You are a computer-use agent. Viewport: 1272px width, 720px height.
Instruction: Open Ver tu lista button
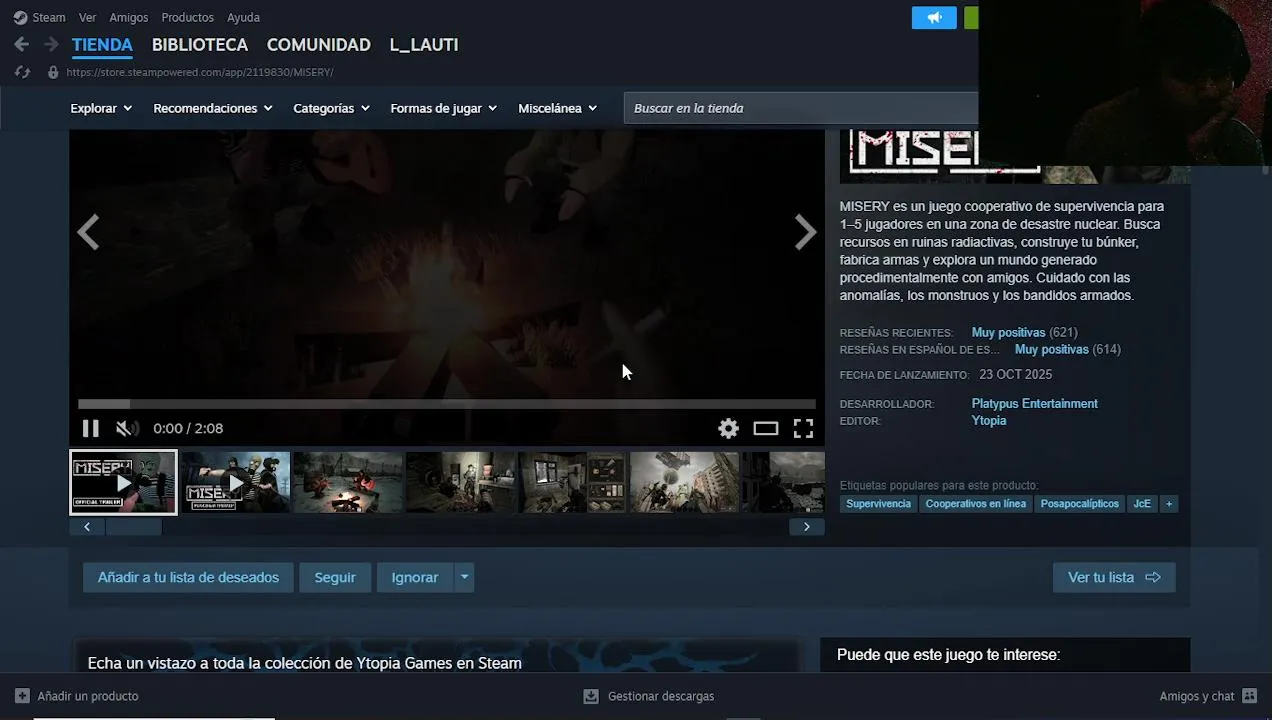click(1114, 577)
